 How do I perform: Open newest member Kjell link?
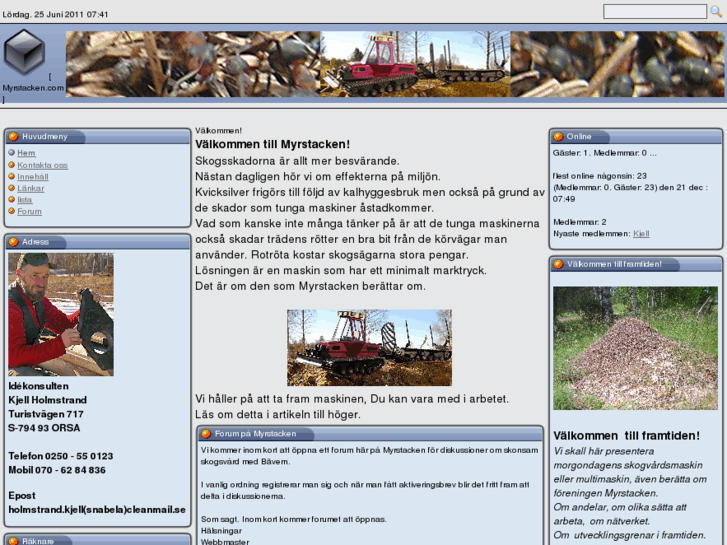[641, 234]
